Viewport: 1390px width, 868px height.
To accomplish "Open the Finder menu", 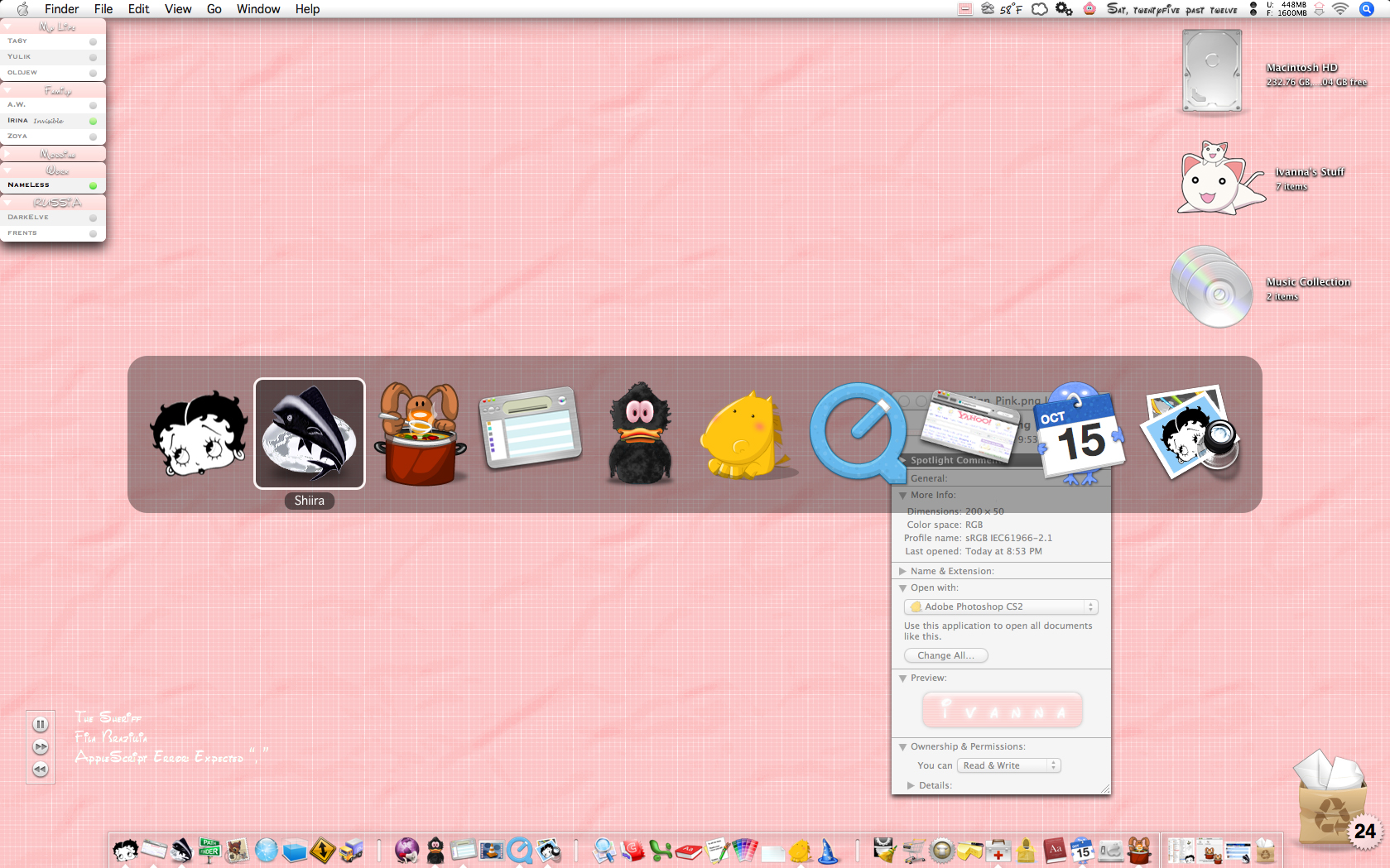I will 62,9.
